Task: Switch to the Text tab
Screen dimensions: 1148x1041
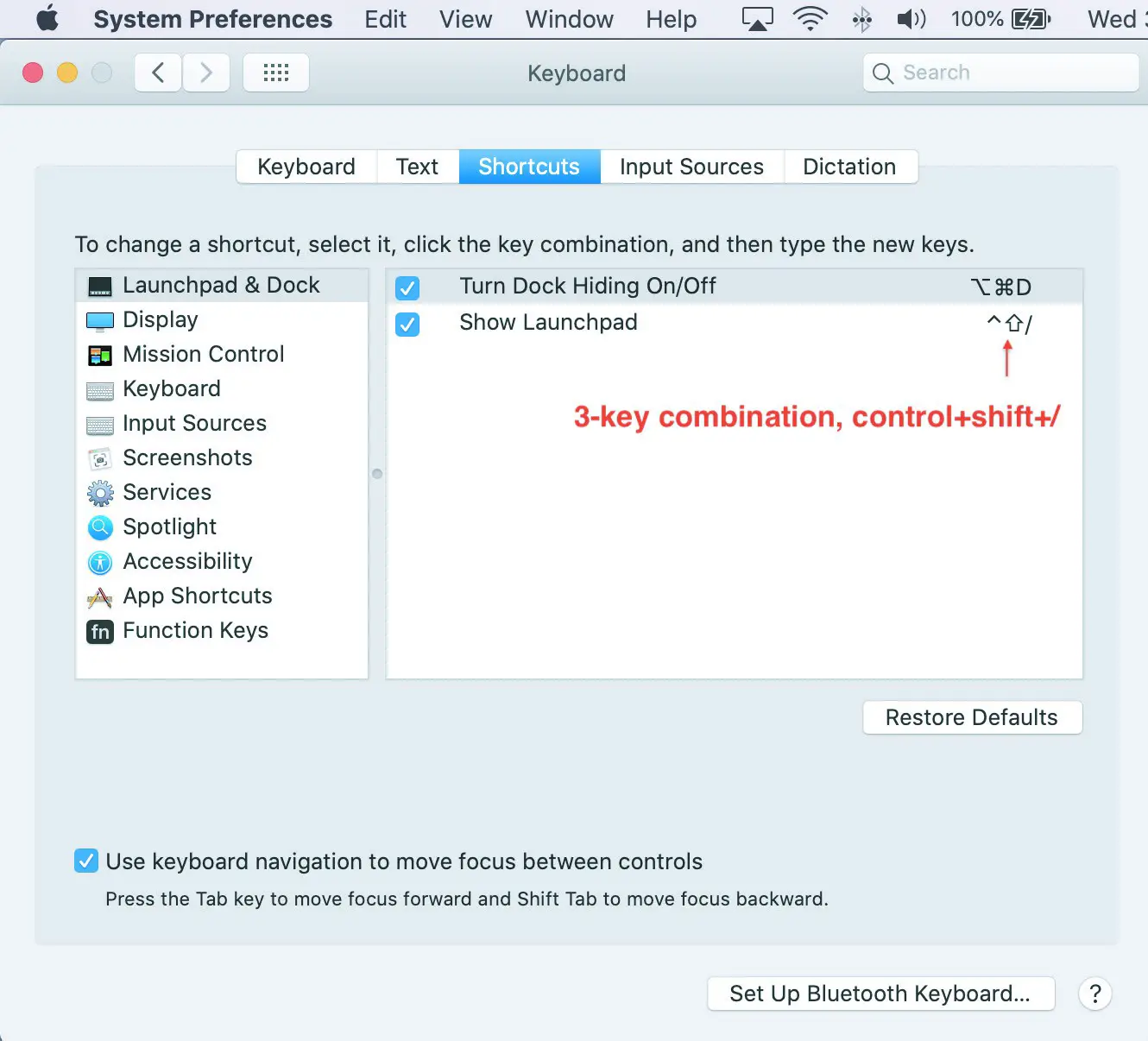Action: (x=418, y=167)
